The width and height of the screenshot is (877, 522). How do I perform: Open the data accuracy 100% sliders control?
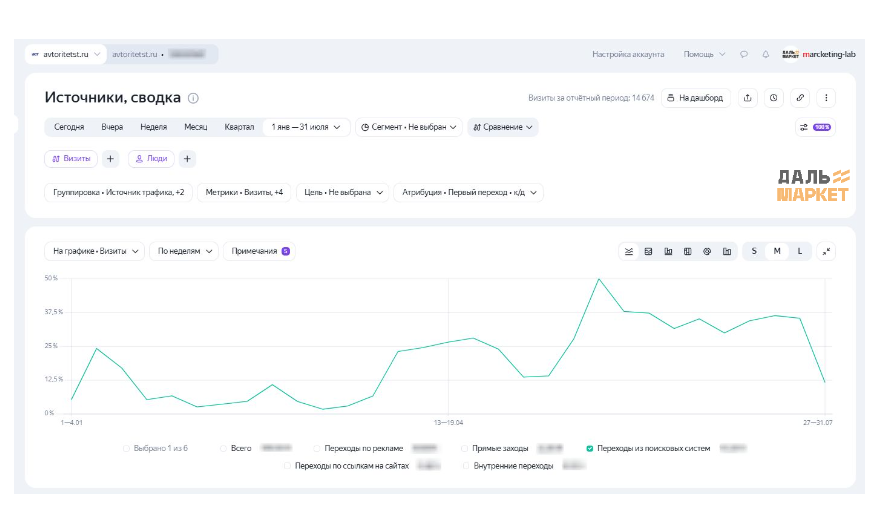coord(815,128)
